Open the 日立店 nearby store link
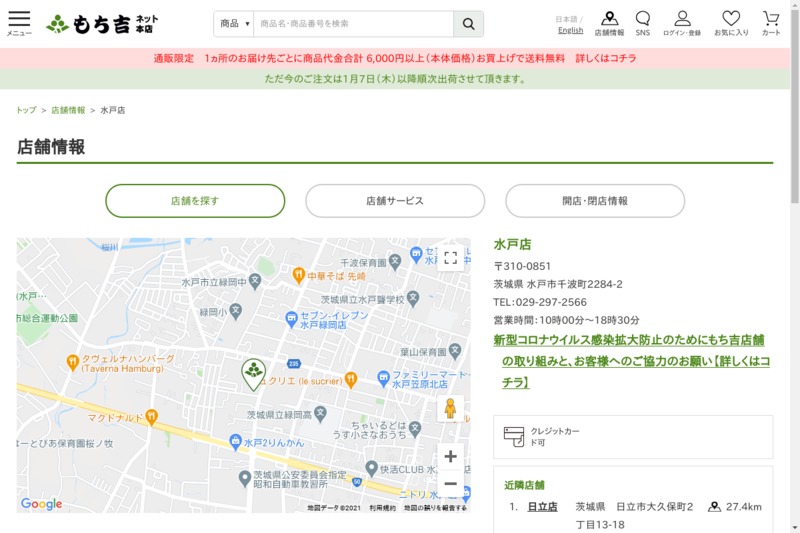800x533 pixels. (542, 507)
